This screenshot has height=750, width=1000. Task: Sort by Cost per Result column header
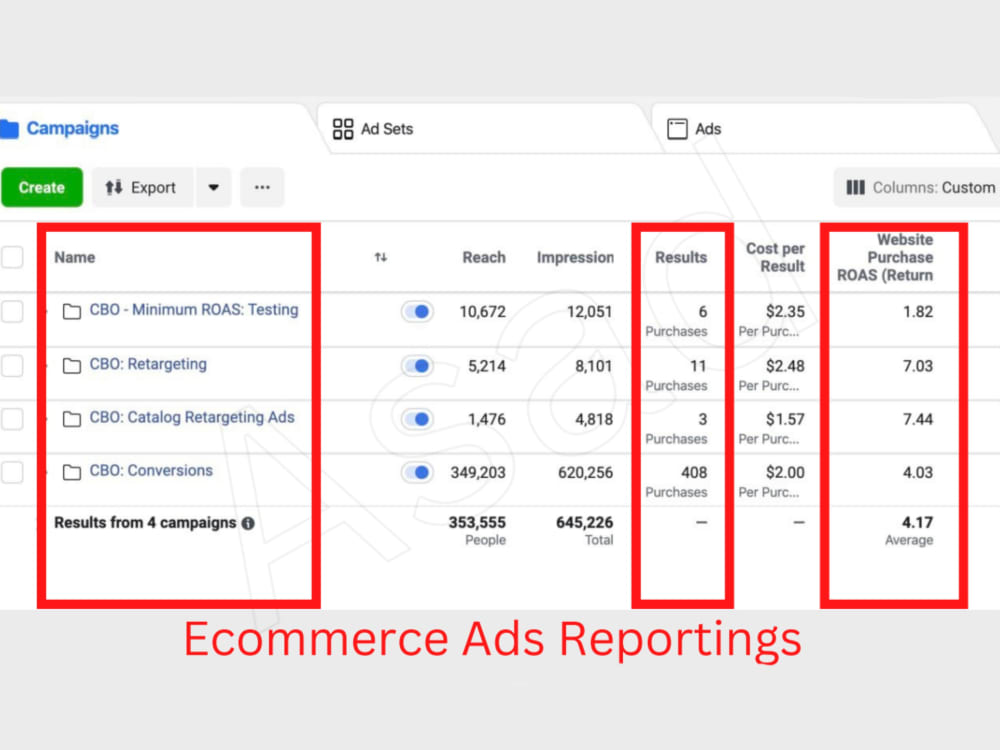click(776, 258)
